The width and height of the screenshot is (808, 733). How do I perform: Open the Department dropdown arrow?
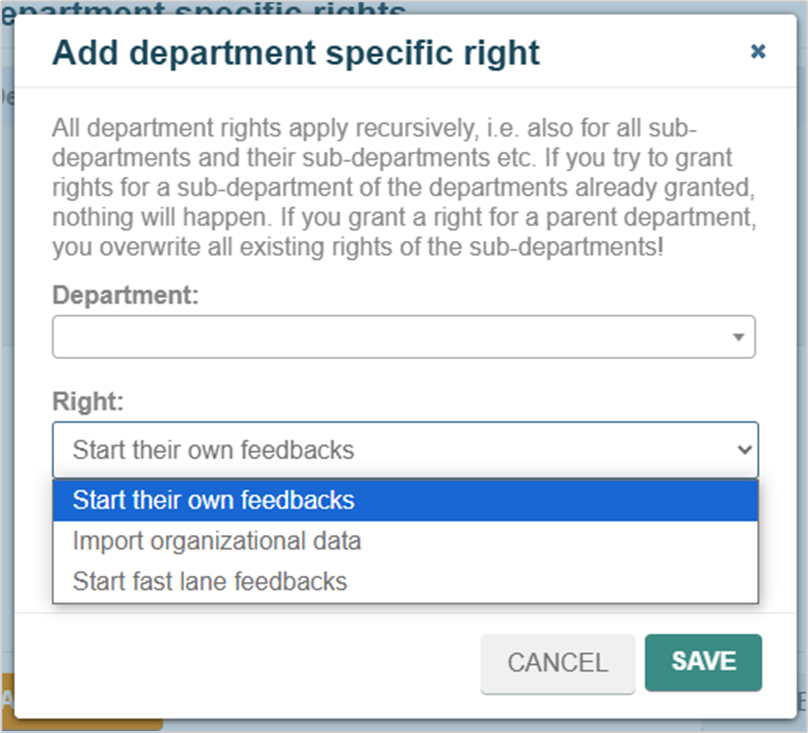pos(738,337)
